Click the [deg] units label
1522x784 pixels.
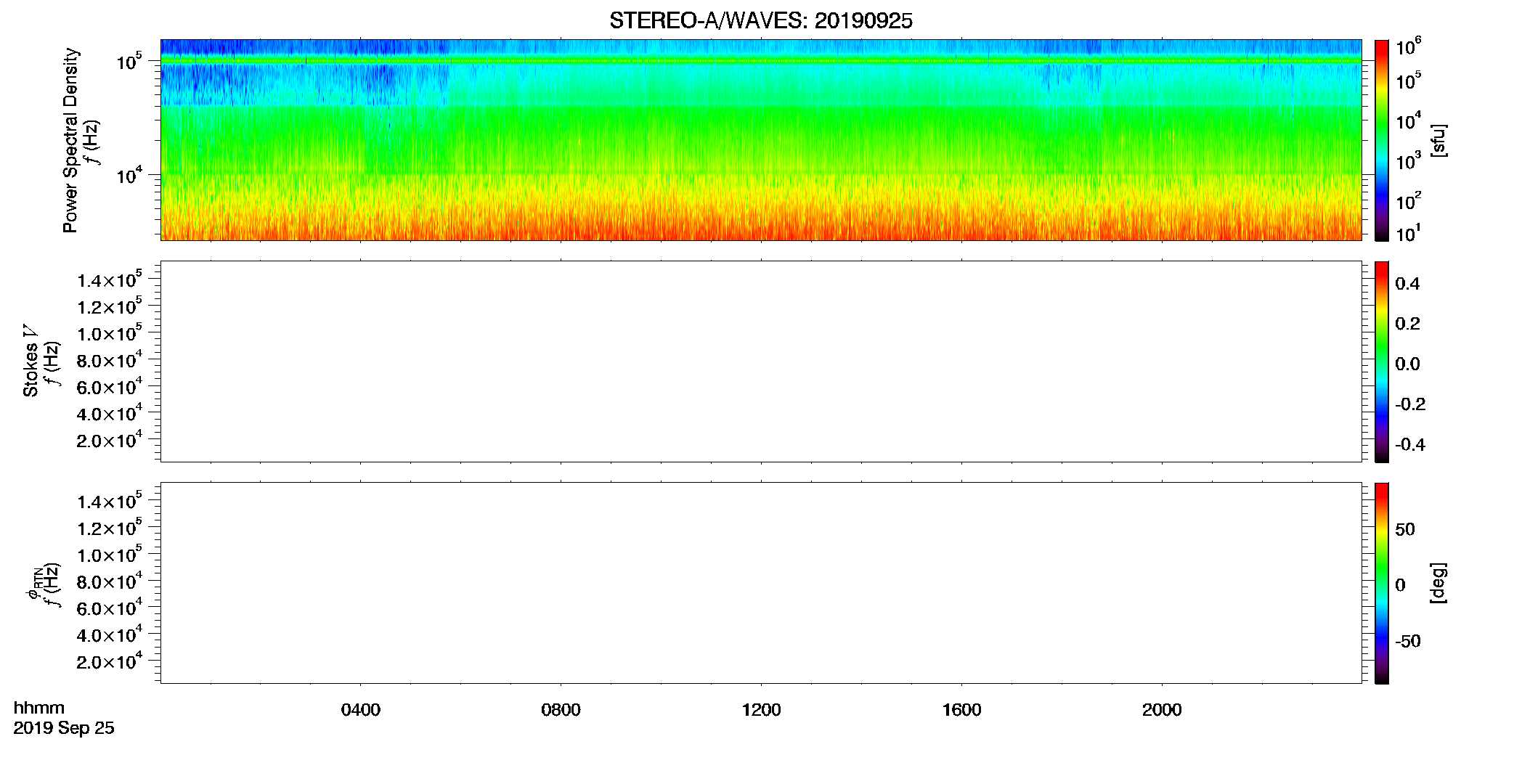tap(1438, 583)
